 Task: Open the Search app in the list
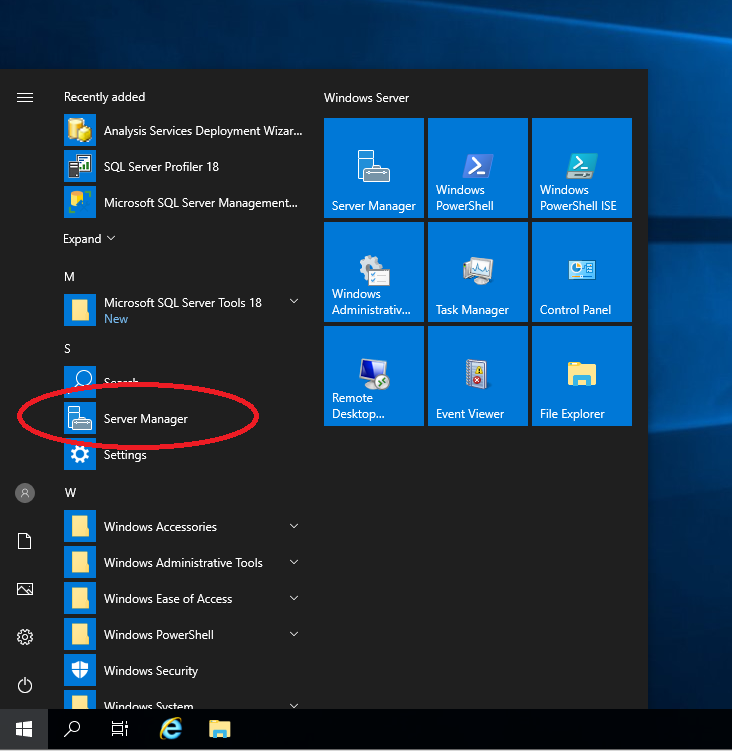pyautogui.click(x=184, y=382)
